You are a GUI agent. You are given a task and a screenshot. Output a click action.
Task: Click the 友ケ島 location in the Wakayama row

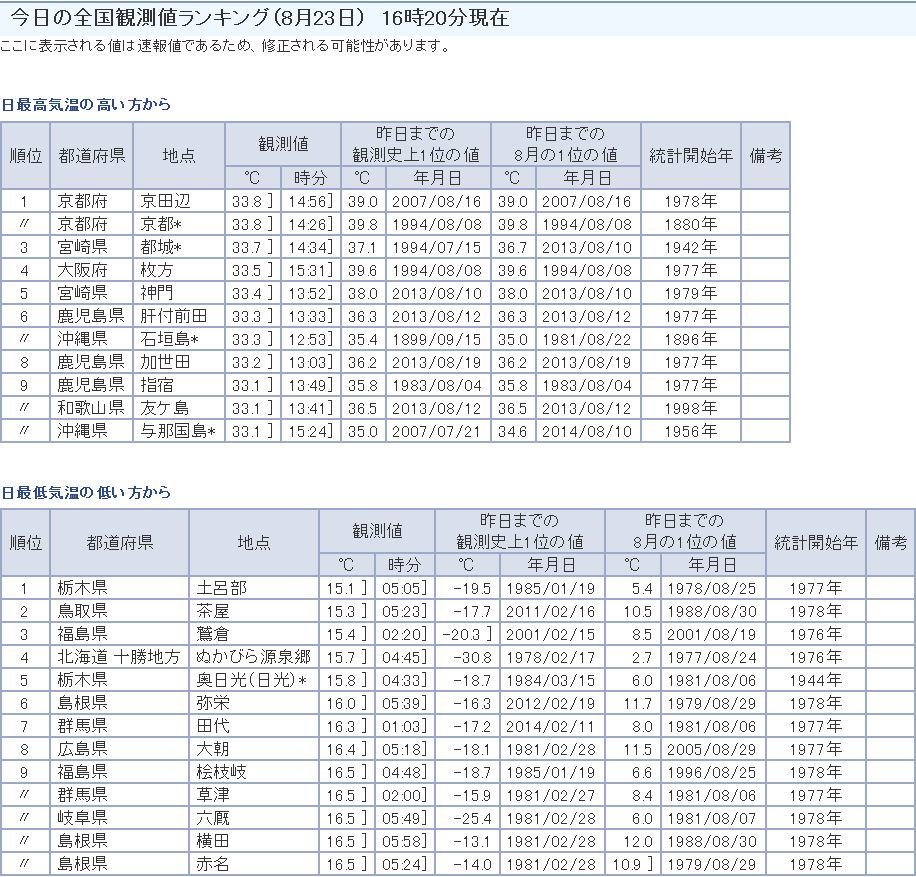point(164,408)
